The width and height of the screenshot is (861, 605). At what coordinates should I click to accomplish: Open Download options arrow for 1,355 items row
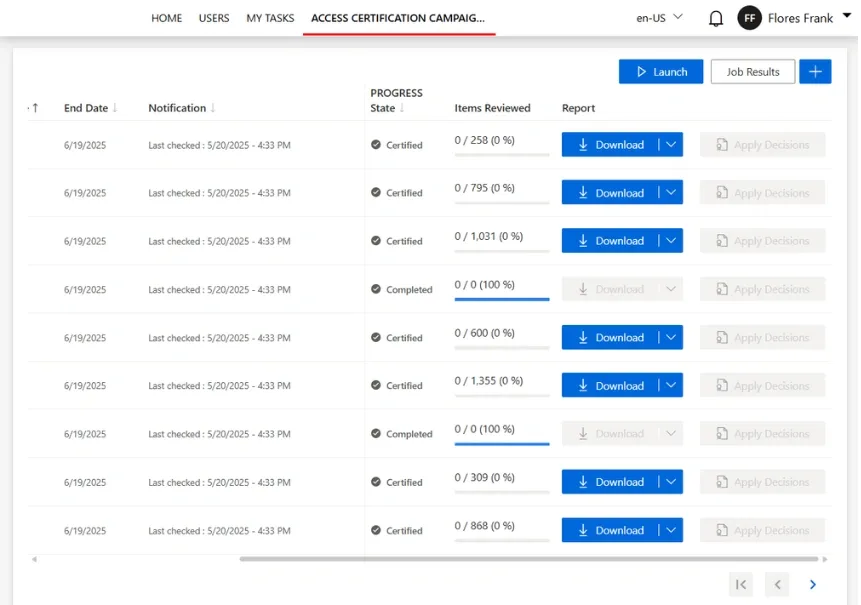[673, 386]
